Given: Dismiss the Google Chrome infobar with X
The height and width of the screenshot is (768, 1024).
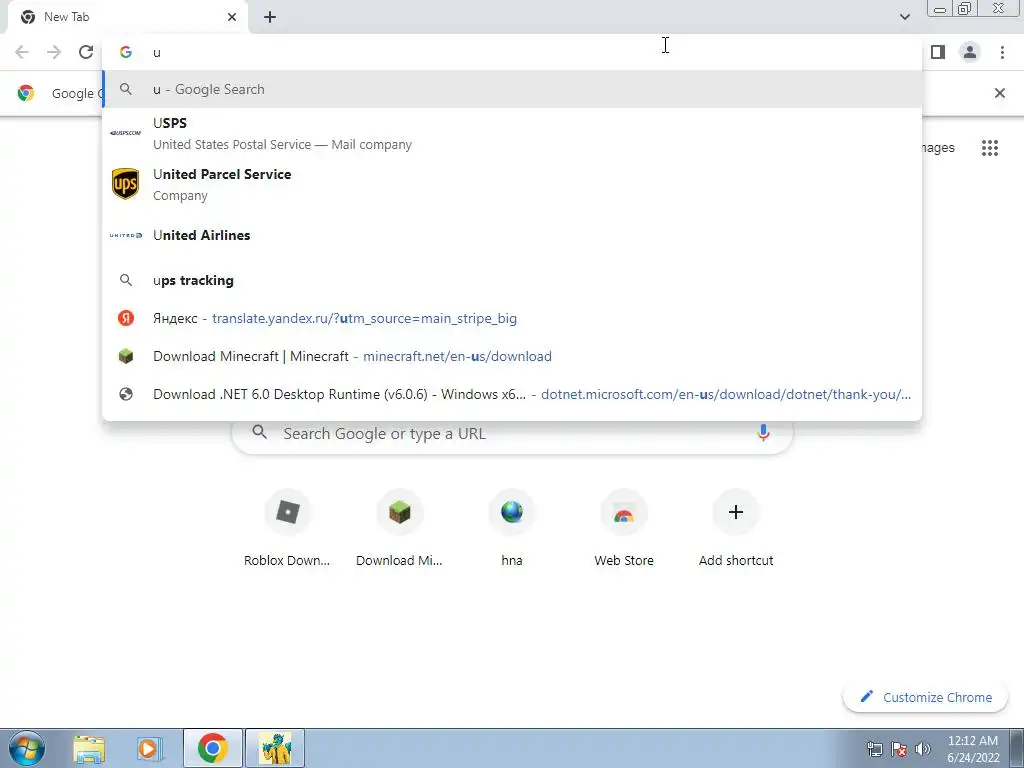Looking at the screenshot, I should pyautogui.click(x=999, y=93).
